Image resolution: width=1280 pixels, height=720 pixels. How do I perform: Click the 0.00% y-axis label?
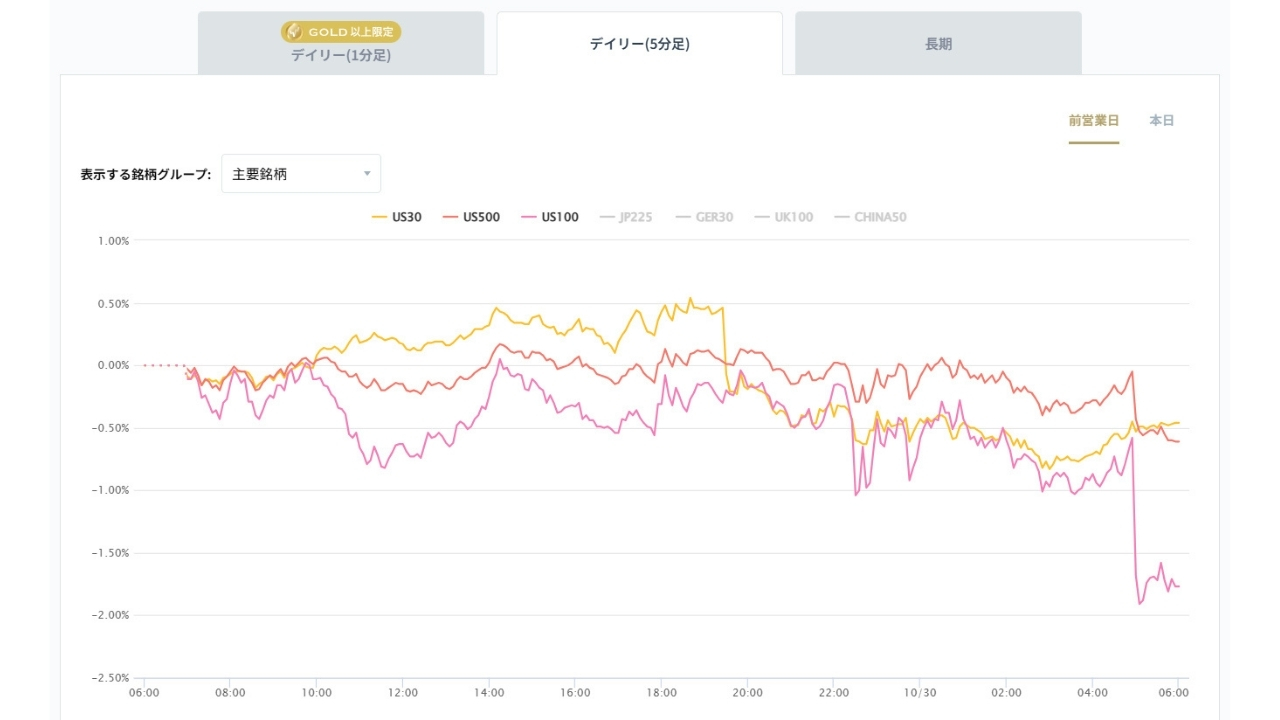point(113,366)
